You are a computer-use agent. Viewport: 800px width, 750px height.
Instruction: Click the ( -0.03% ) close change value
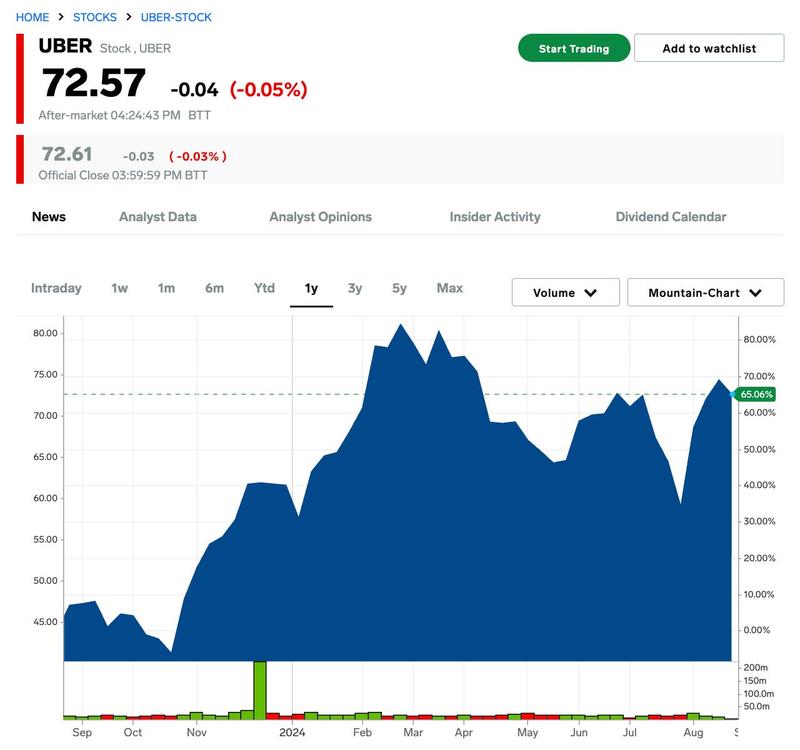(198, 157)
